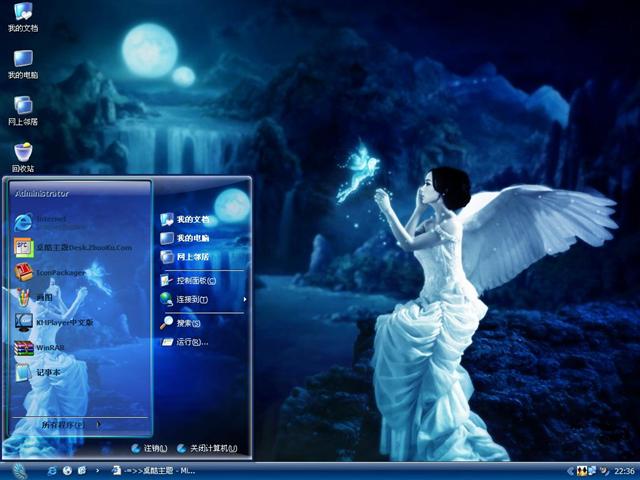Click the first system tray icon
This screenshot has height=480, width=640.
[580, 471]
